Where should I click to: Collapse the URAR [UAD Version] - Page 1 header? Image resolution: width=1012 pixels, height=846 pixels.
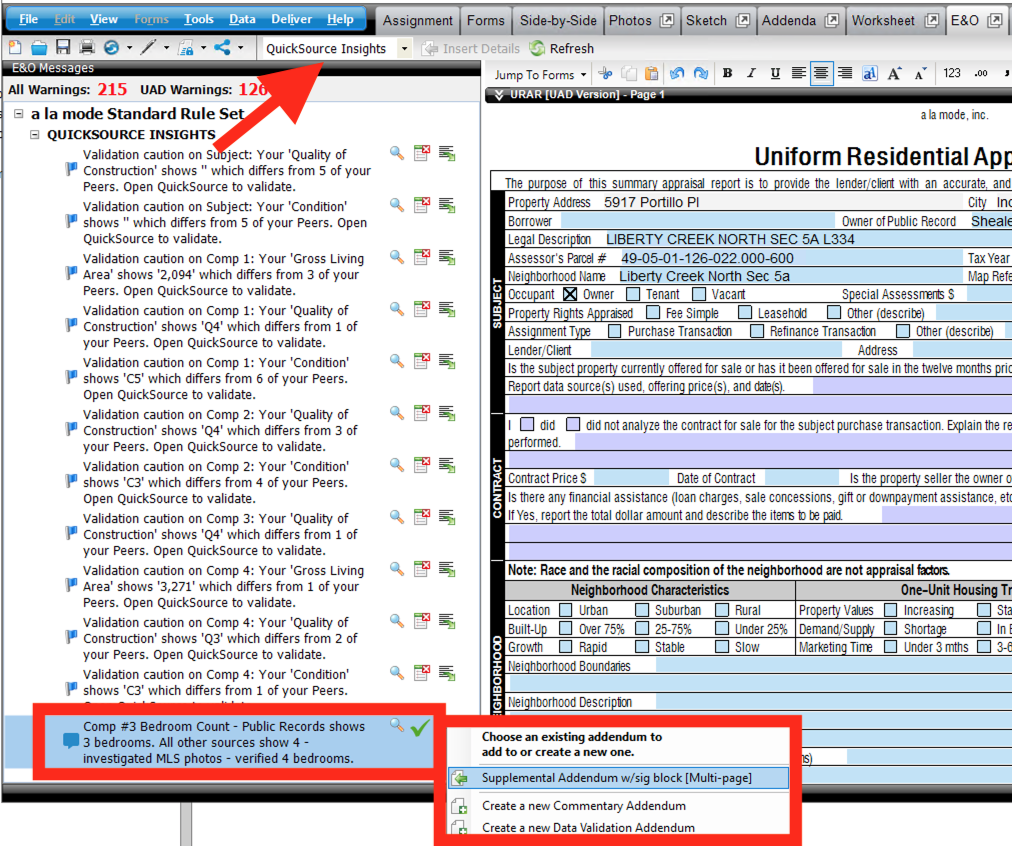[x=499, y=95]
